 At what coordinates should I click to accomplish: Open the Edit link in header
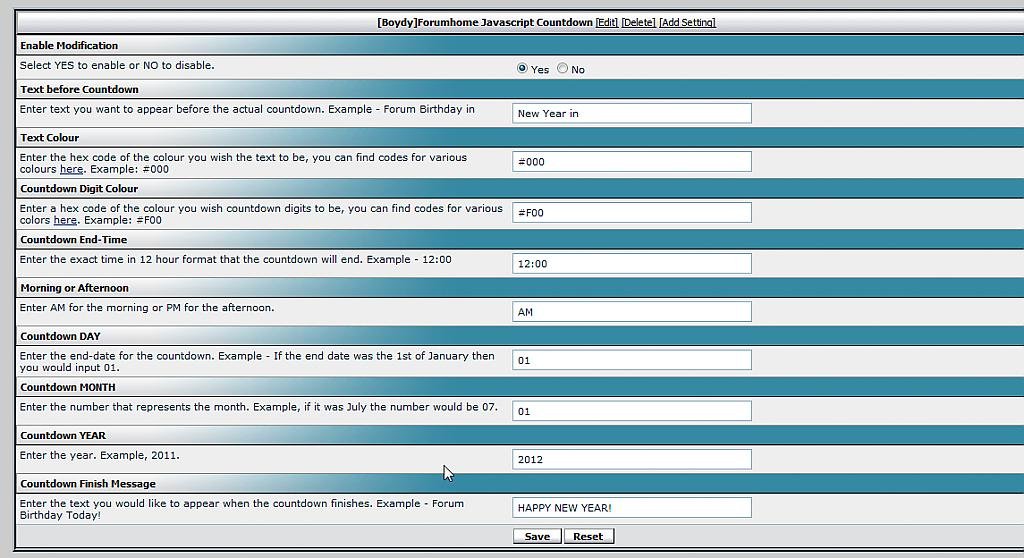click(607, 22)
